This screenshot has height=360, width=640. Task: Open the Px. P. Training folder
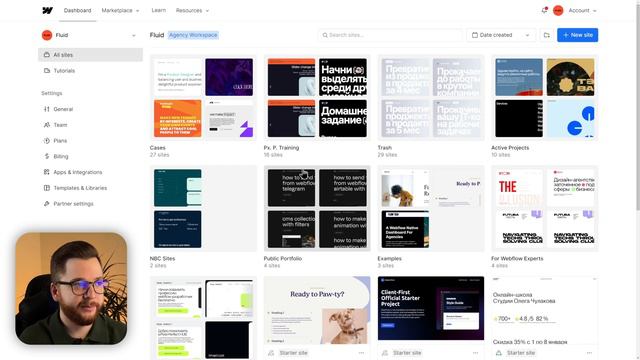pos(317,98)
